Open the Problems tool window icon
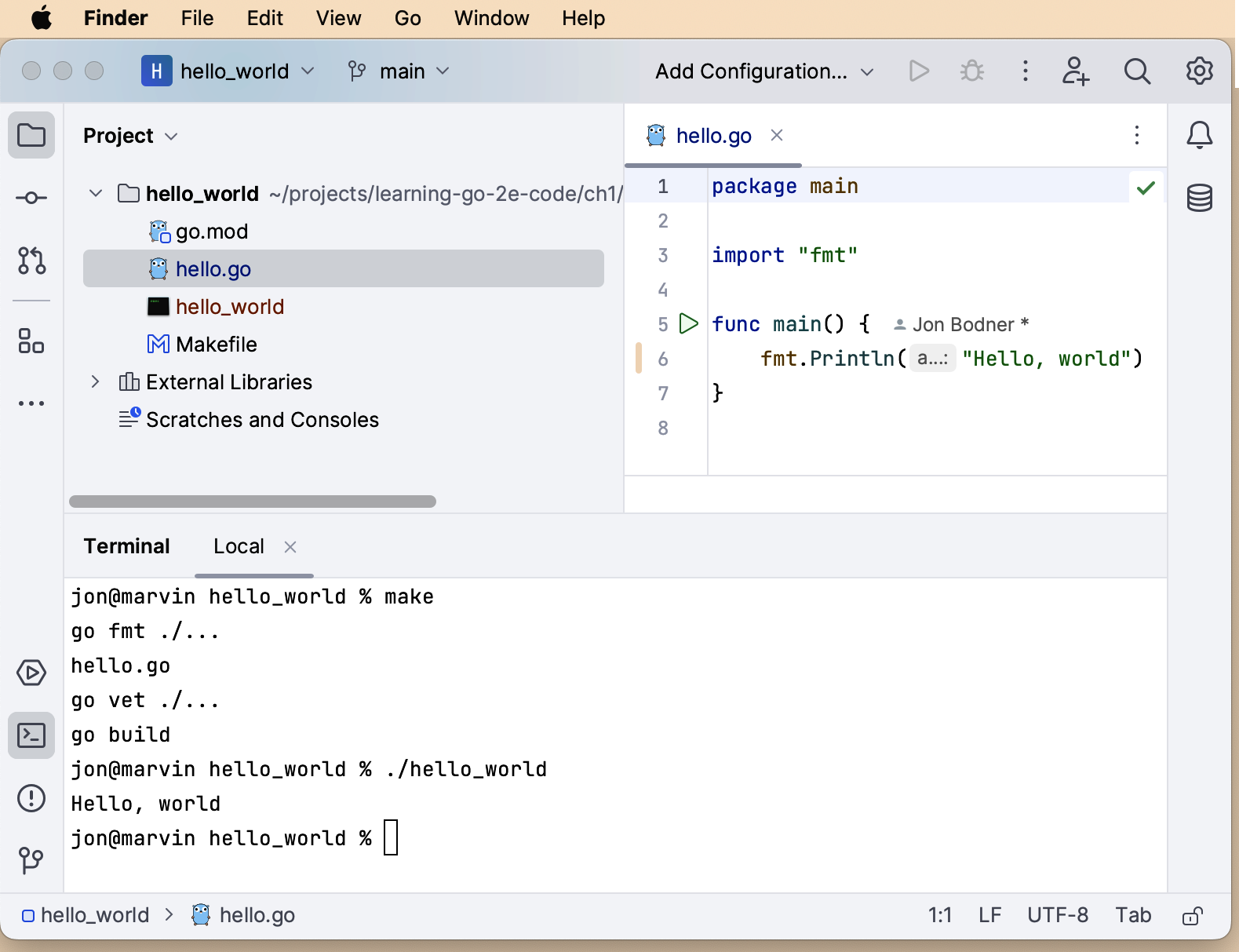The height and width of the screenshot is (952, 1239). [x=31, y=798]
